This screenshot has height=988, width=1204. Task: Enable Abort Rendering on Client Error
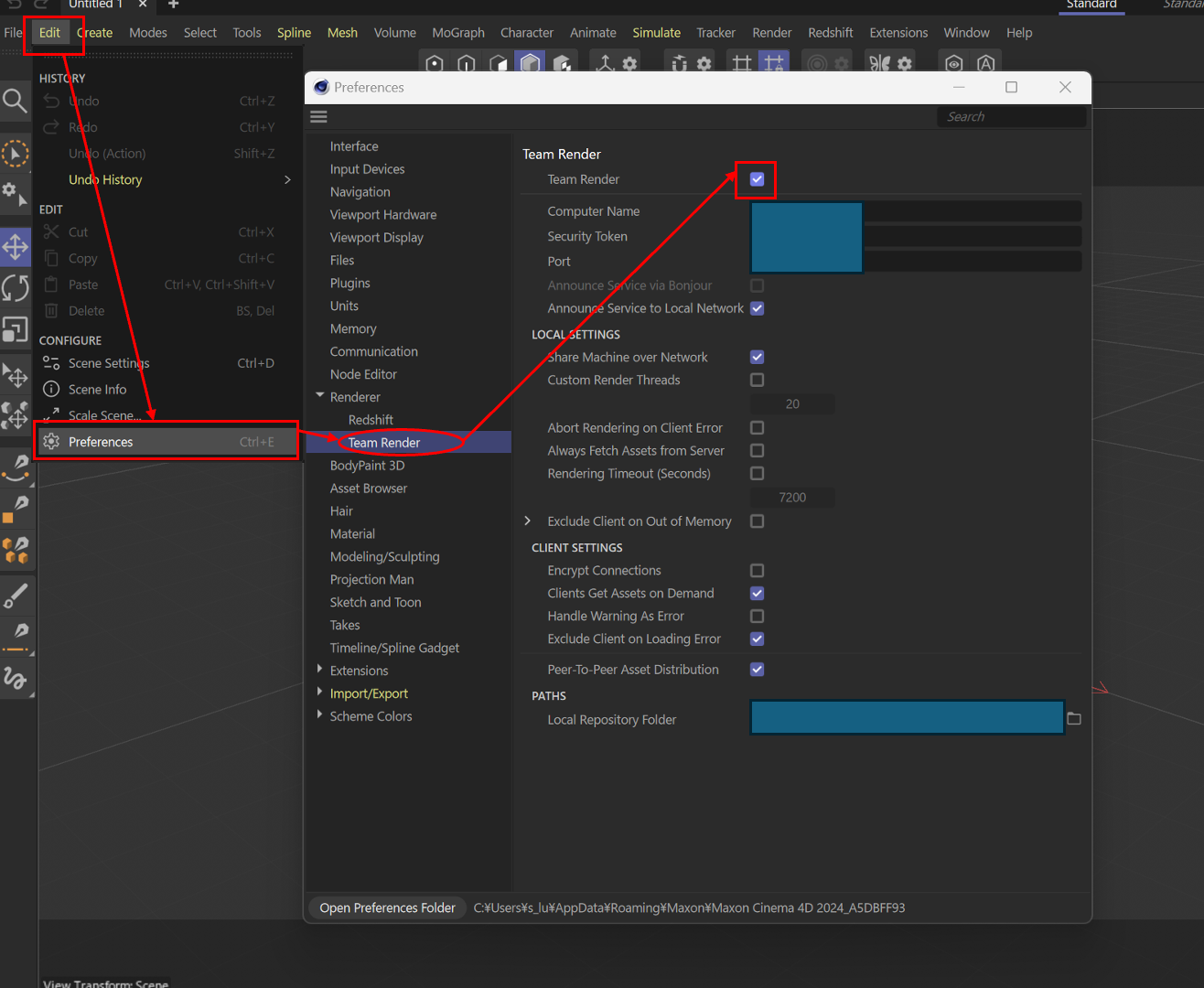click(x=757, y=427)
